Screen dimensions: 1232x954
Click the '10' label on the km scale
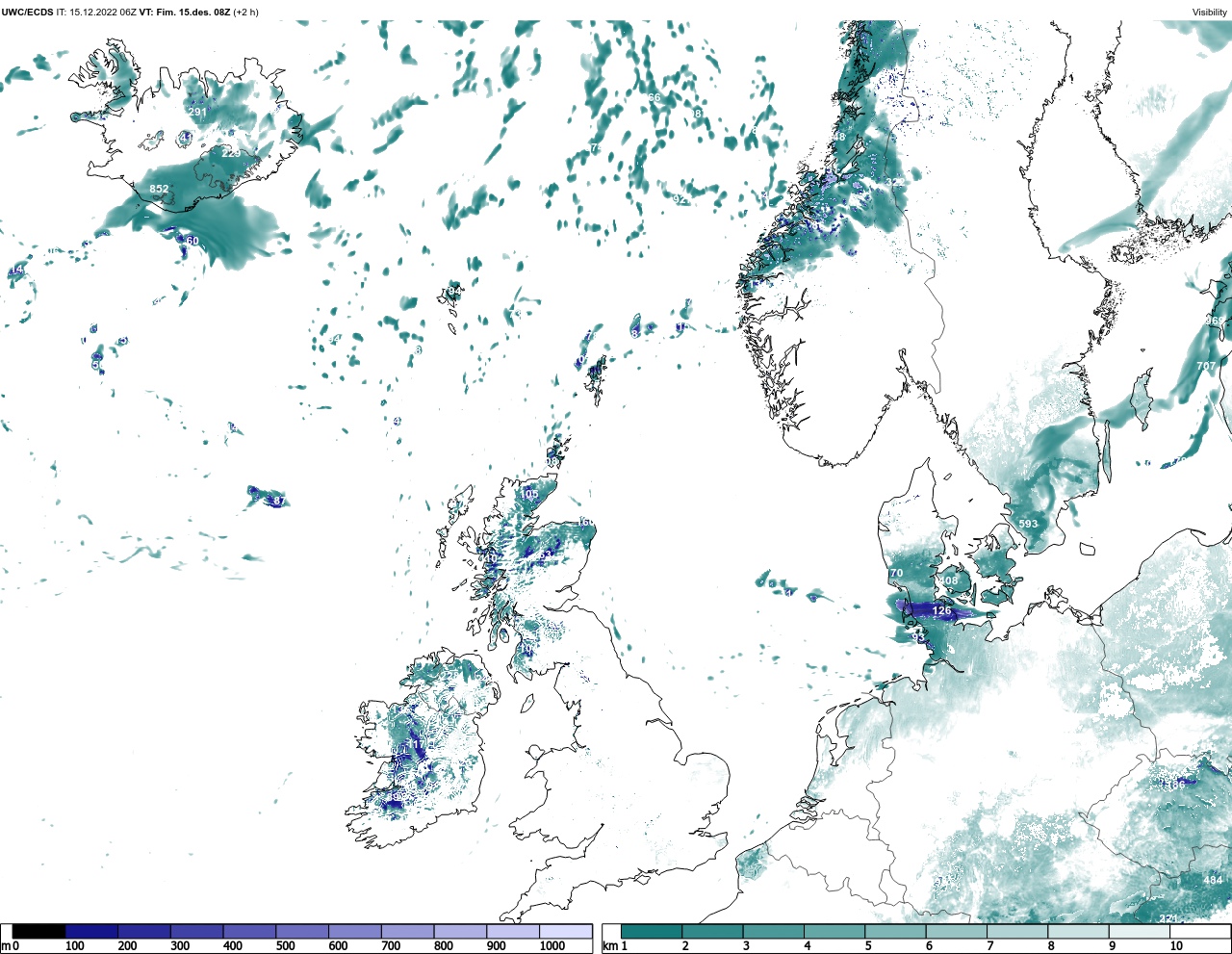pyautogui.click(x=1175, y=946)
